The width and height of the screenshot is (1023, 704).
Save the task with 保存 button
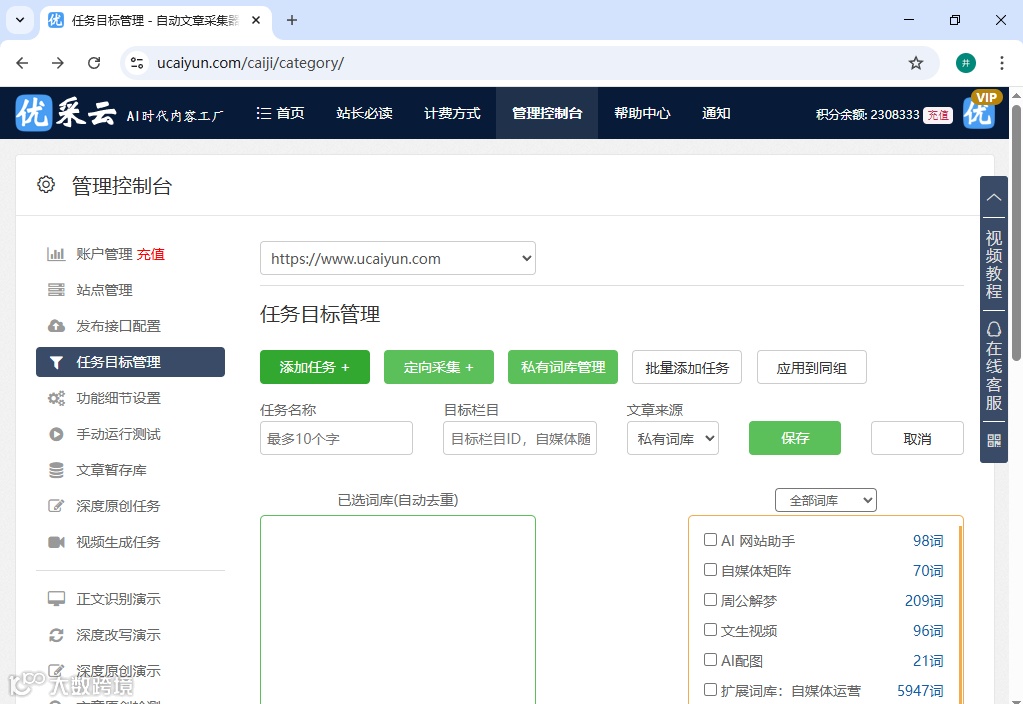(x=795, y=438)
